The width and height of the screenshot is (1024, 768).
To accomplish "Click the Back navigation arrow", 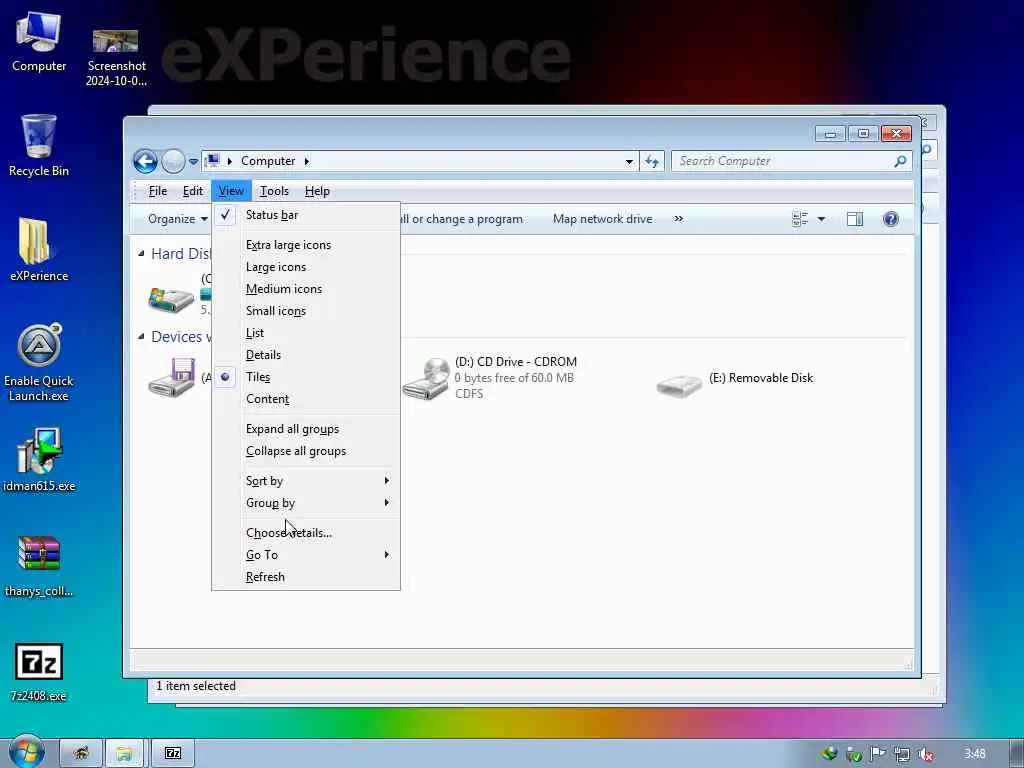I will (145, 161).
